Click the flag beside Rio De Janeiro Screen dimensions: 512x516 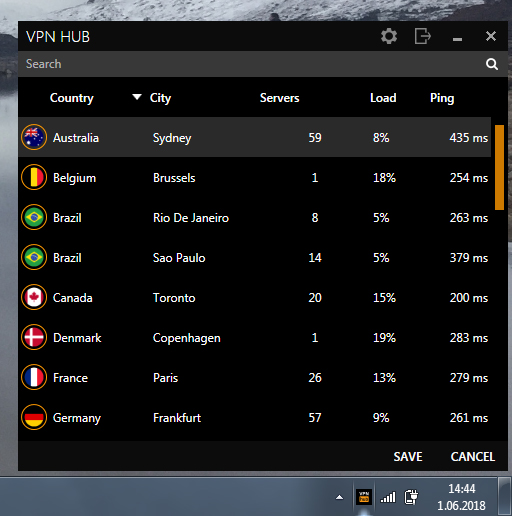(34, 217)
